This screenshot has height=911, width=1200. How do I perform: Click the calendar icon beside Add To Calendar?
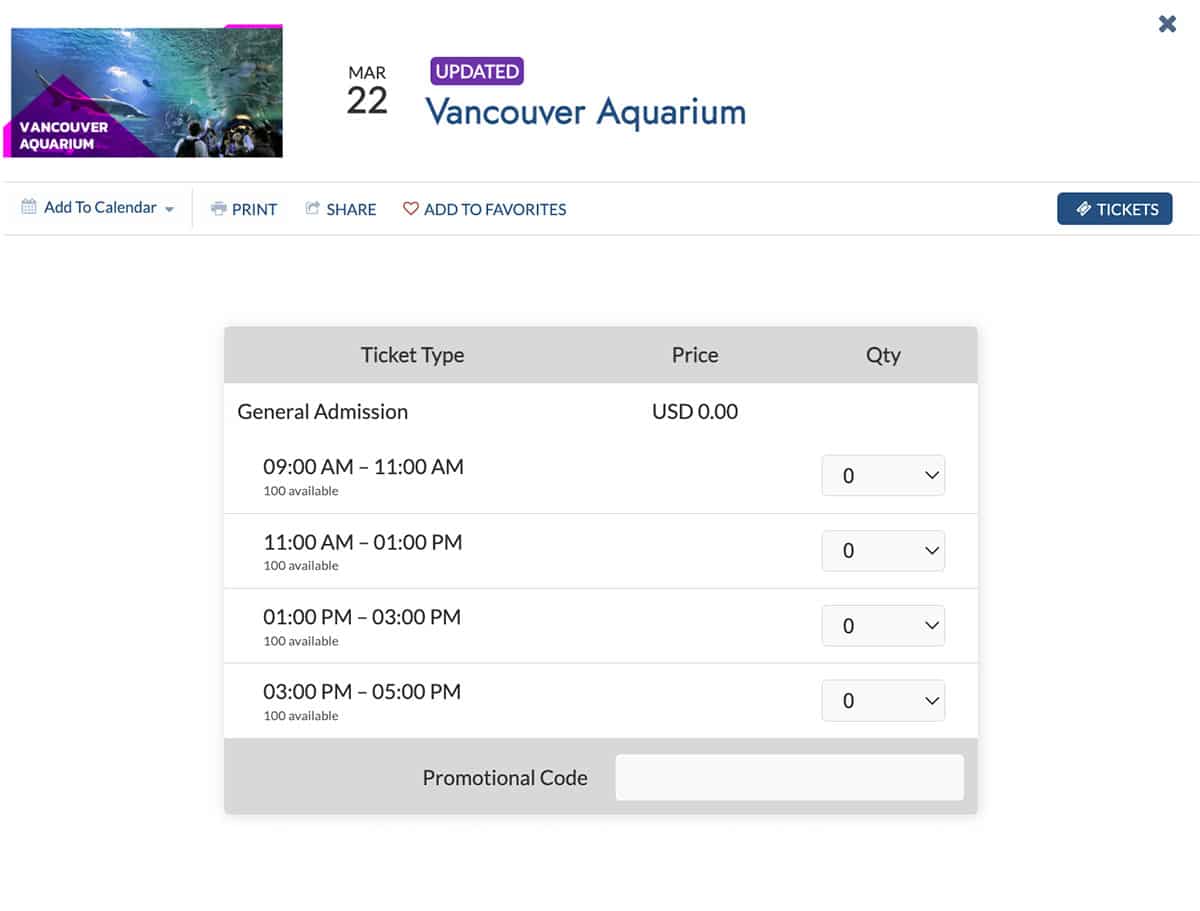30,207
